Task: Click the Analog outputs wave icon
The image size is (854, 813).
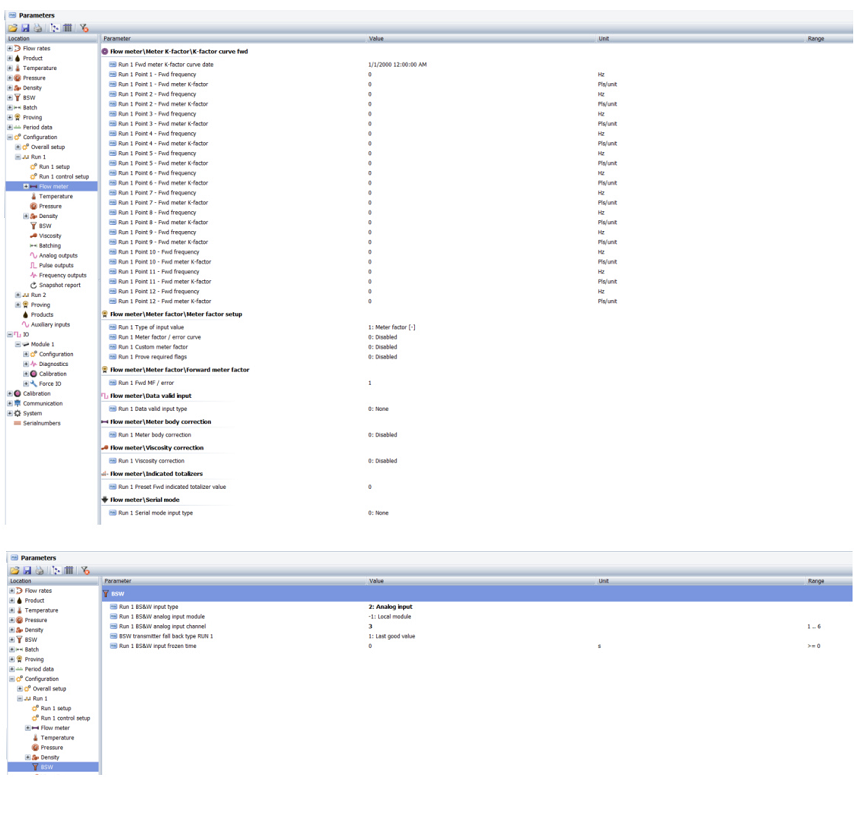Action: [x=33, y=255]
